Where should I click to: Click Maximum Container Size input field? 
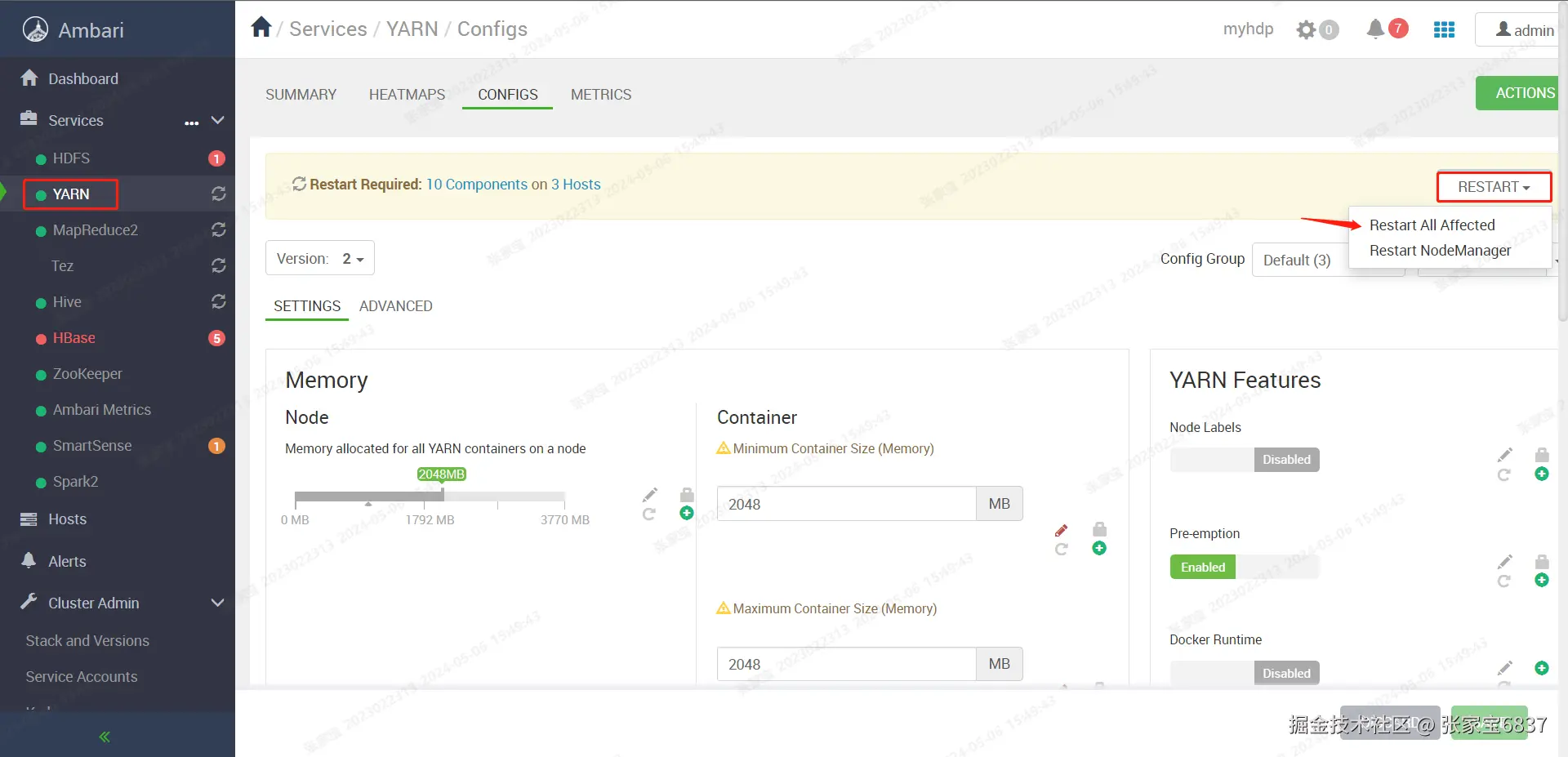[x=846, y=664]
